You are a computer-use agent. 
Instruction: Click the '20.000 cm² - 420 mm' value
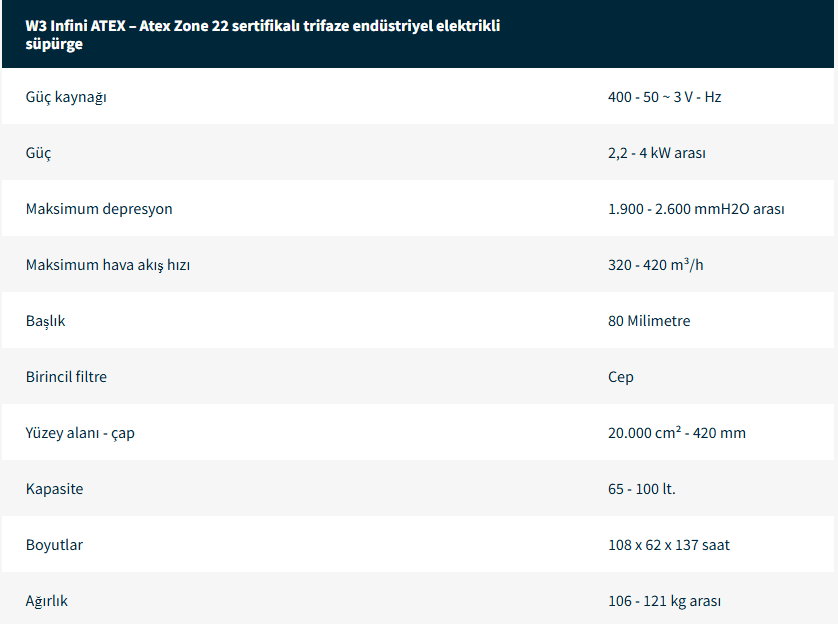677,433
